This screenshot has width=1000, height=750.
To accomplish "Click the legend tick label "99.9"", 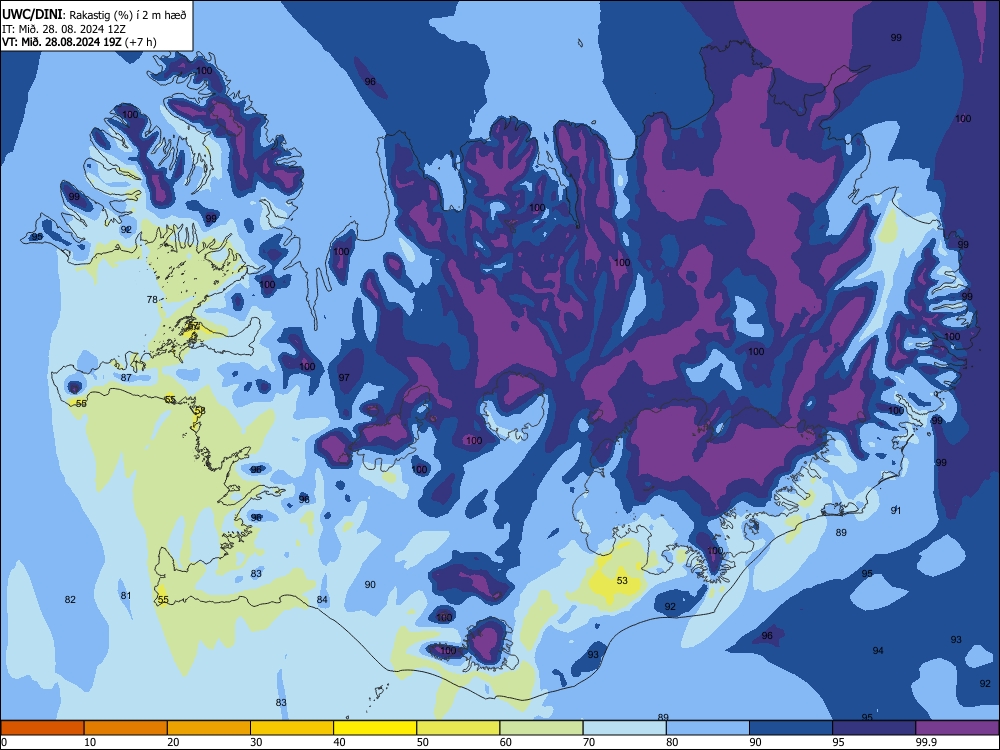I will coord(925,742).
